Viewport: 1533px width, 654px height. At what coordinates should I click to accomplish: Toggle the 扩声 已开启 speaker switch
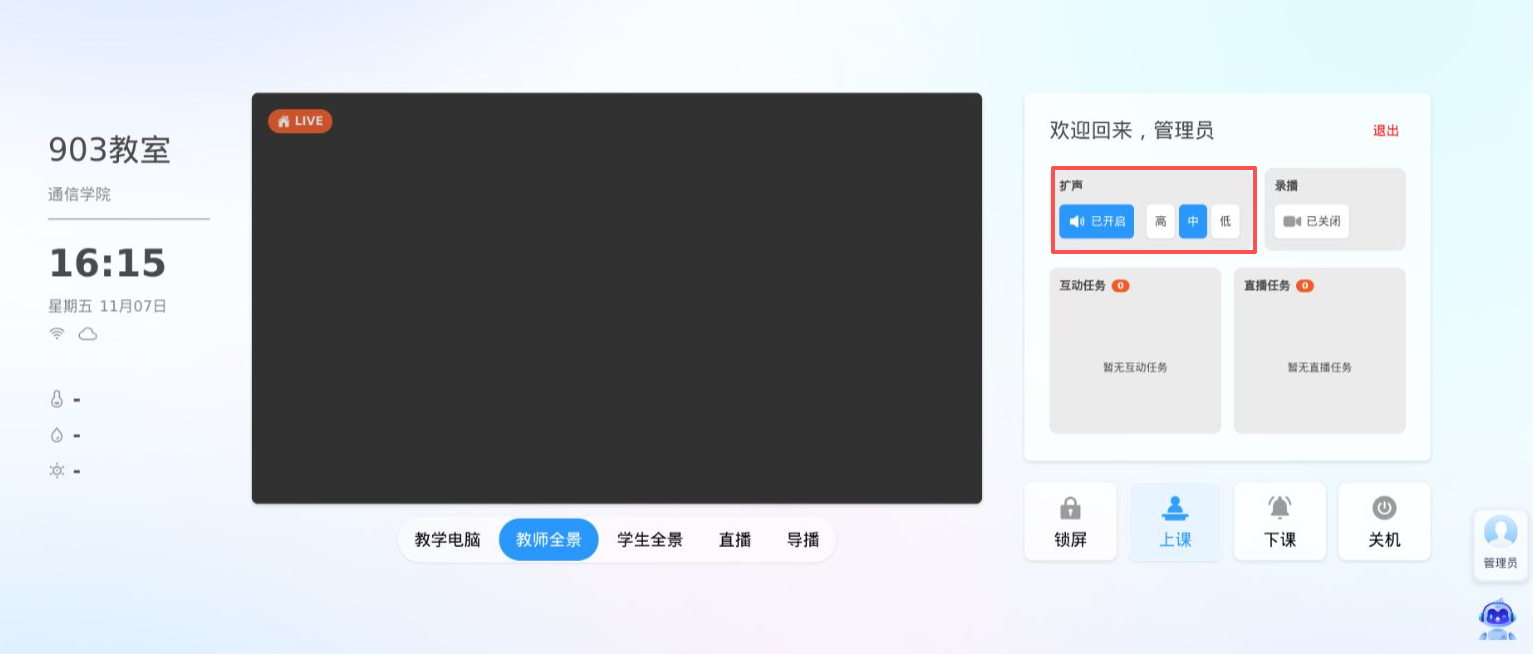(1096, 221)
